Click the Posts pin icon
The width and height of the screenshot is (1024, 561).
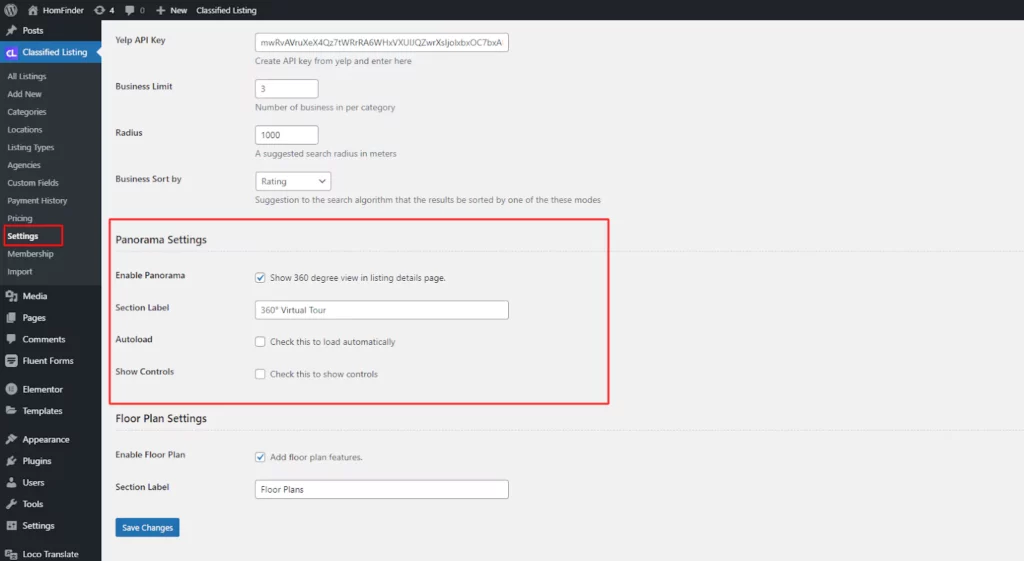click(x=11, y=30)
